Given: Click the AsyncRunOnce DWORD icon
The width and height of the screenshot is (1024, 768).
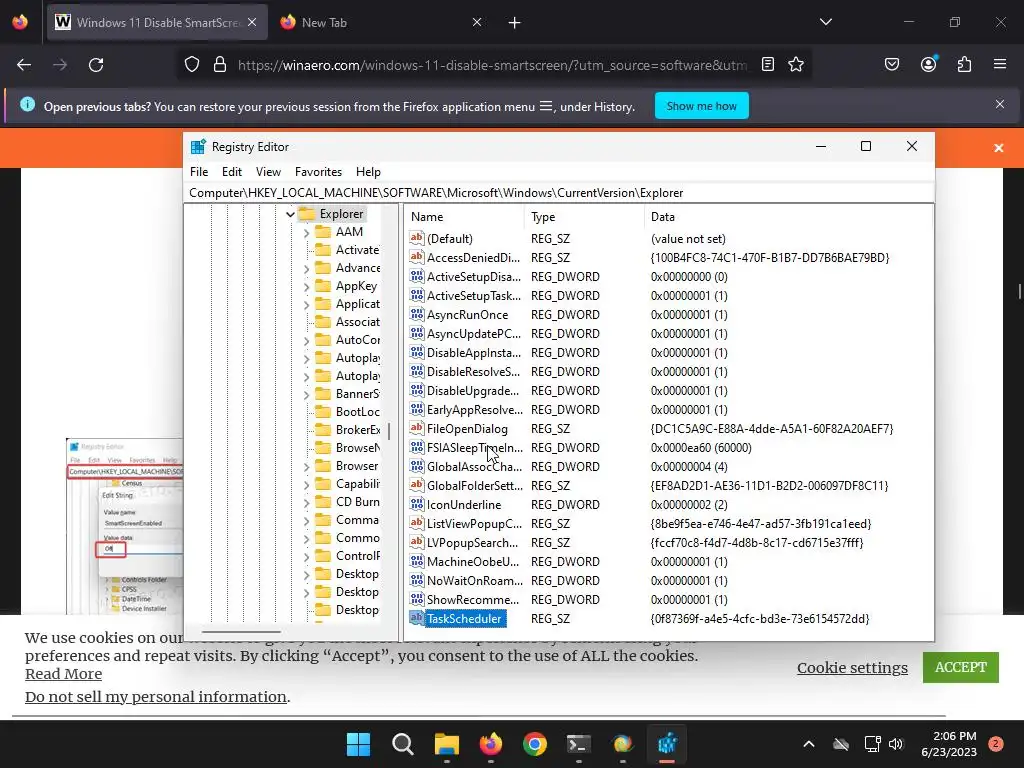Looking at the screenshot, I should click(x=417, y=314).
